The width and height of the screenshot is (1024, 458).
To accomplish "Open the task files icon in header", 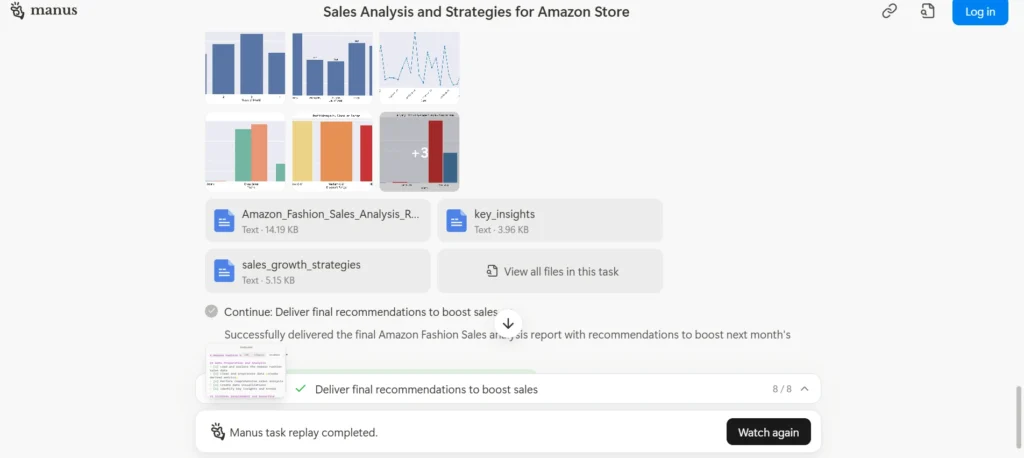I will coord(927,11).
